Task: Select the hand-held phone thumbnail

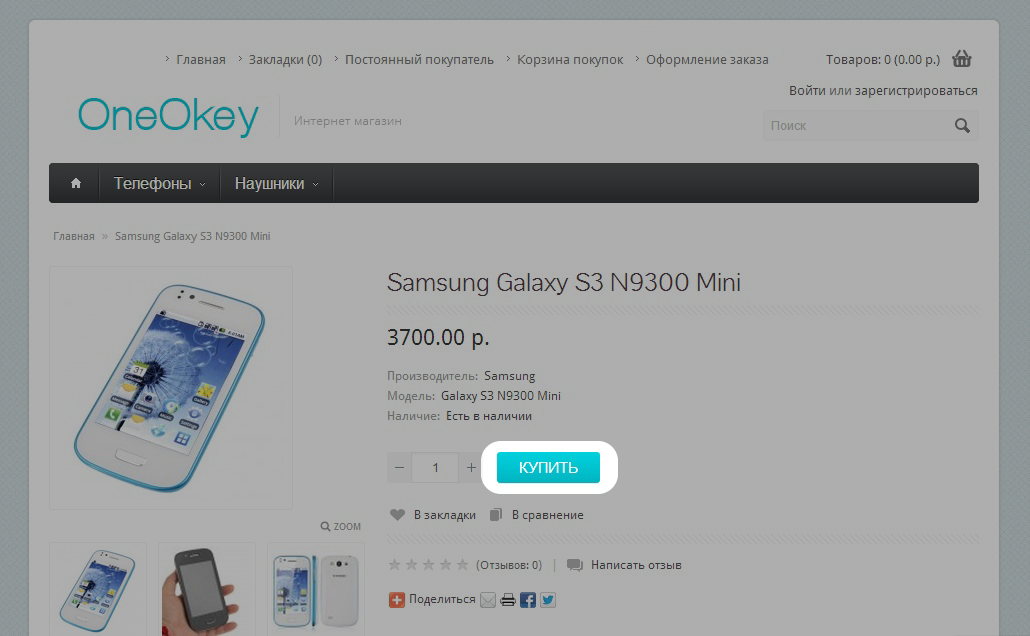Action: point(206,589)
